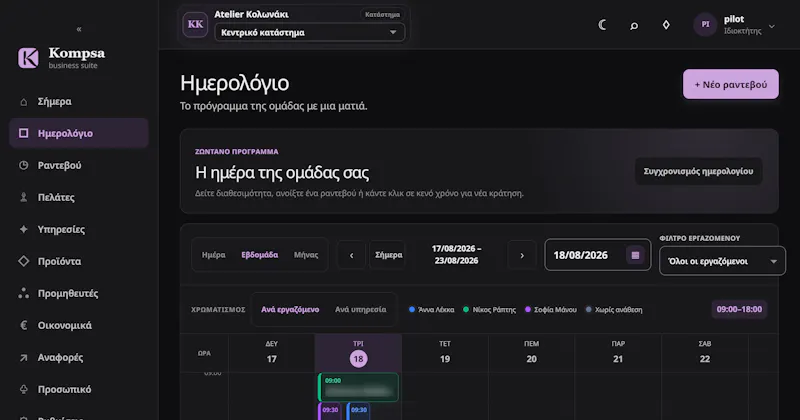The width and height of the screenshot is (800, 420).
Task: Open Προμηθευτές in the sidebar
Action: 79,293
